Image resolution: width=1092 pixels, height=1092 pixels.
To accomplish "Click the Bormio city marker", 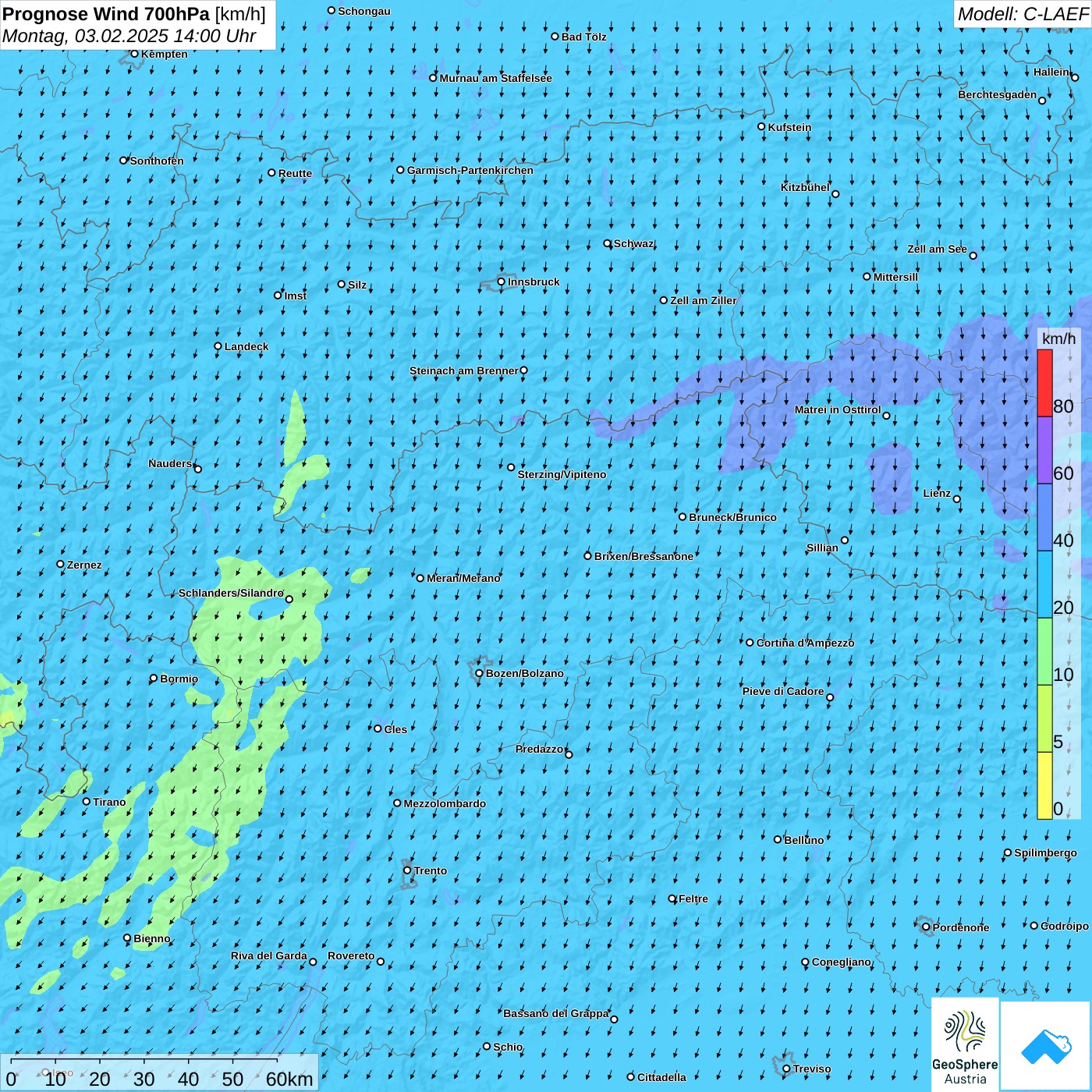I will [x=154, y=679].
